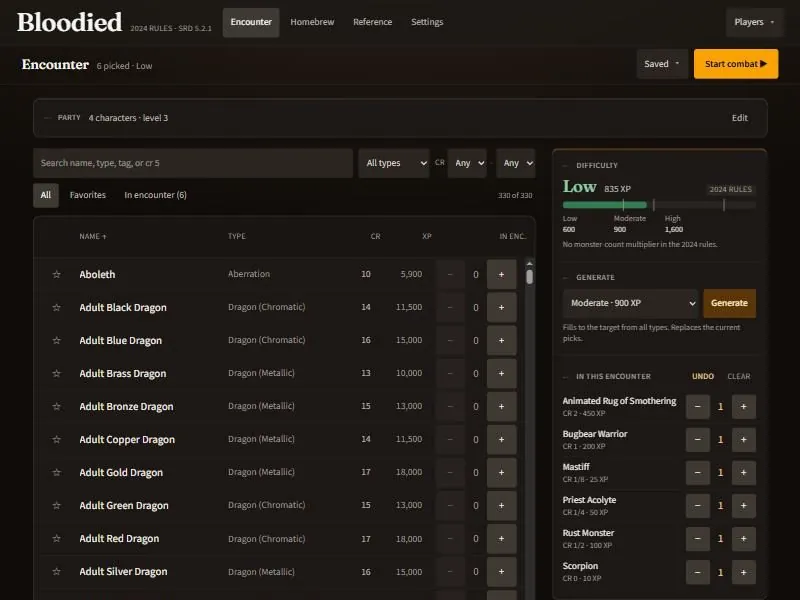Clear all monsters from the encounter
The height and width of the screenshot is (600, 800).
coord(738,377)
